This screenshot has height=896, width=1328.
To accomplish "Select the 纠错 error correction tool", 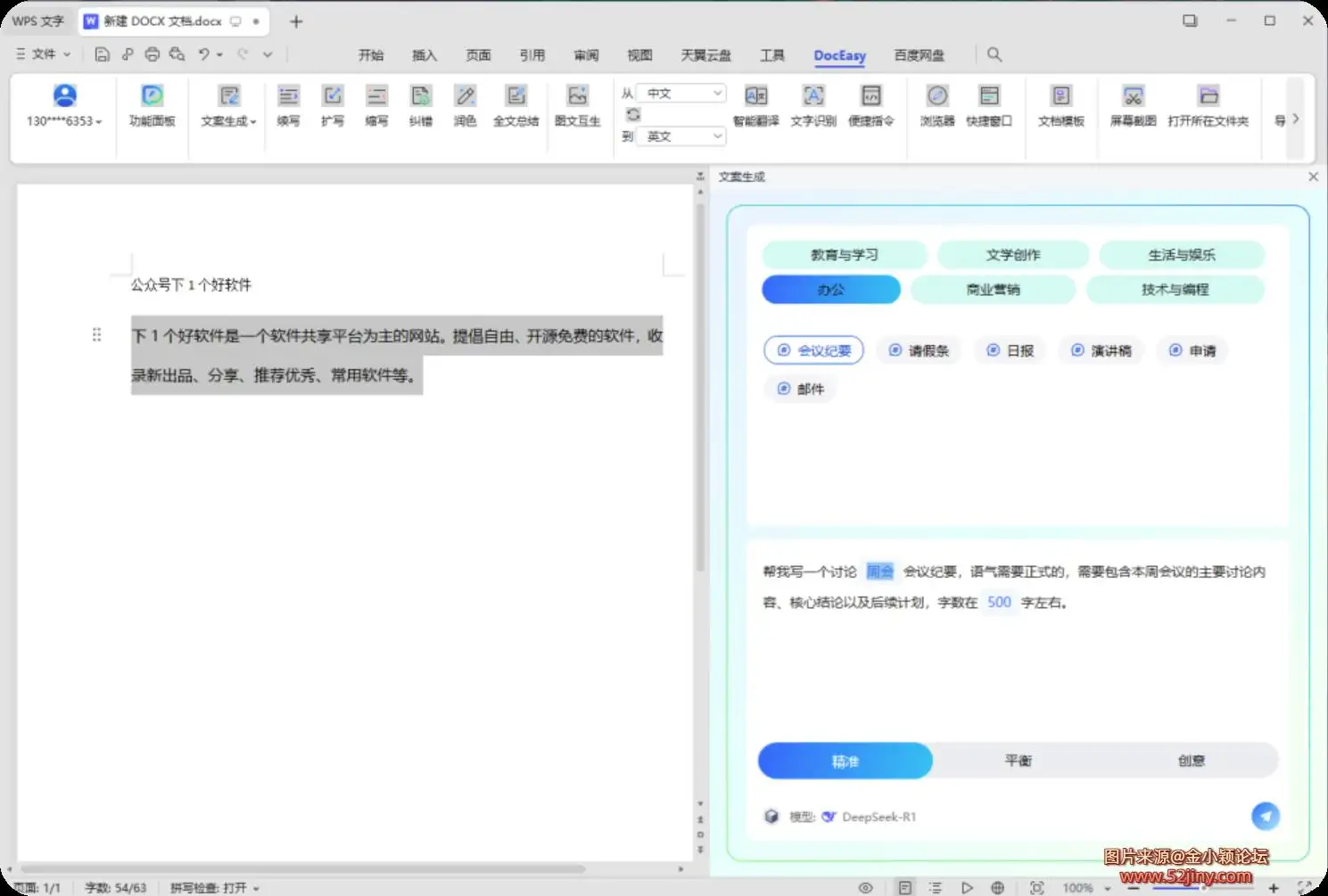I will coord(421,105).
